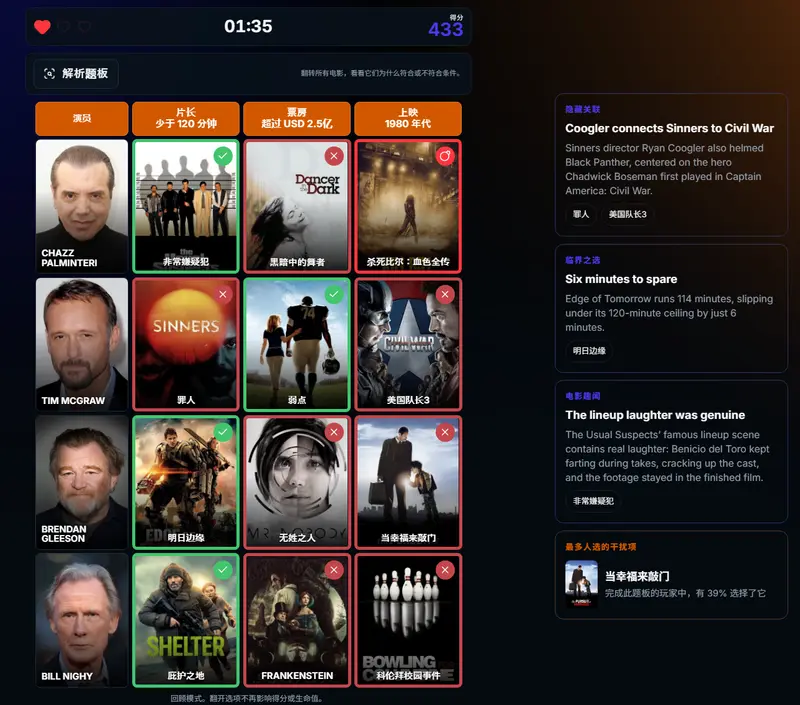Click the 解析题板 button
The height and width of the screenshot is (705, 800).
click(76, 73)
